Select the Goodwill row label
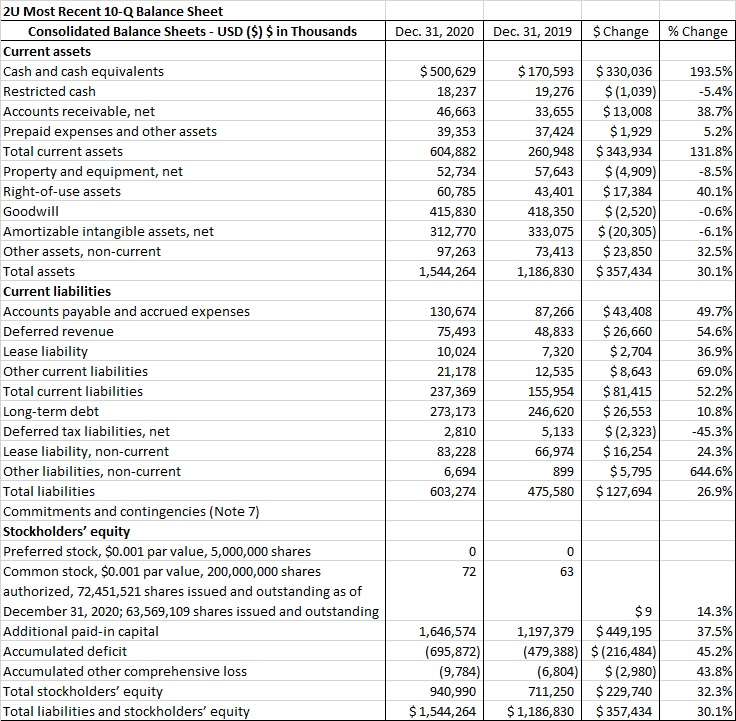This screenshot has width=736, height=721. 193,212
